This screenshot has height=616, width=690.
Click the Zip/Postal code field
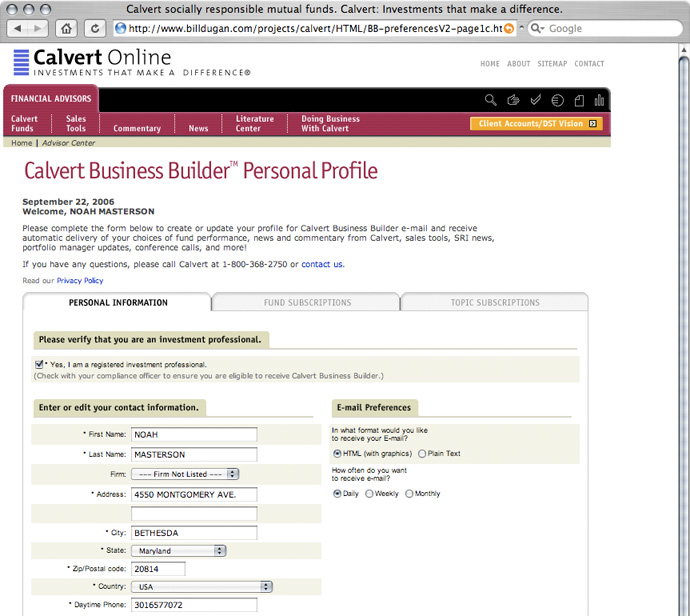click(x=158, y=569)
